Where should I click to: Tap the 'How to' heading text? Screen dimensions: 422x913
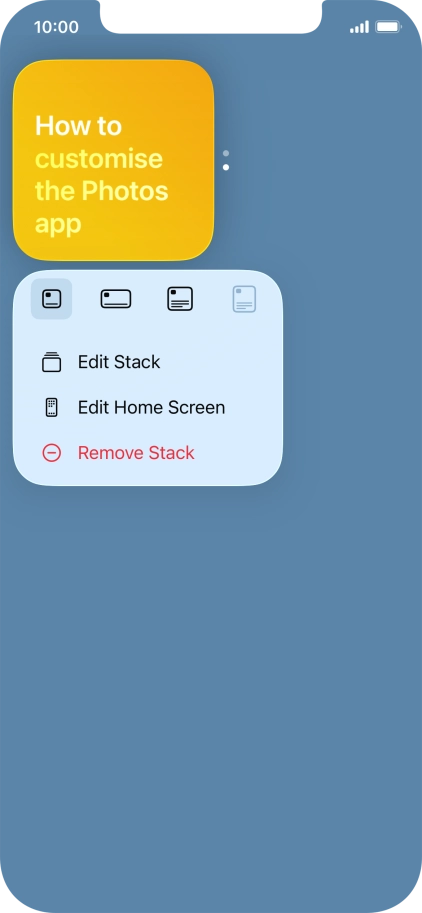tap(78, 126)
